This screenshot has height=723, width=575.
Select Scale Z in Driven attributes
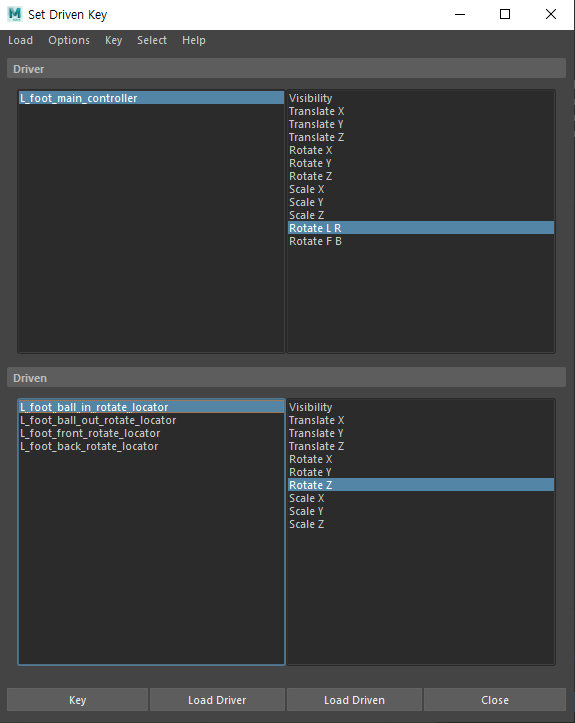click(421, 524)
